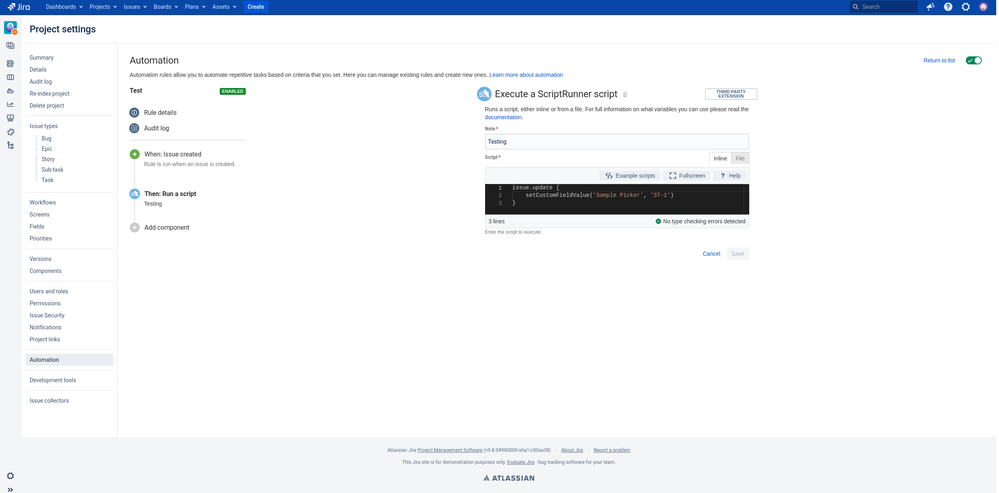Click inside the script code editor
Screen dimensions: 999x493
coord(617,199)
